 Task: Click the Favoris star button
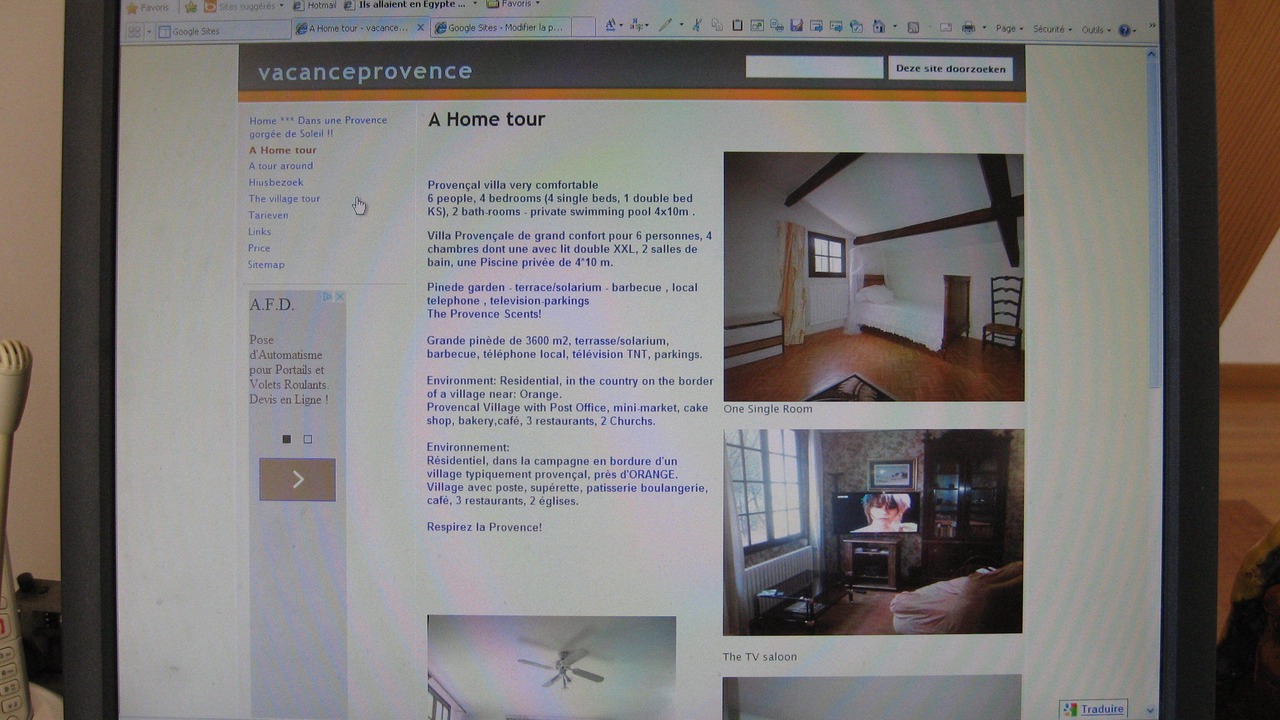point(147,7)
